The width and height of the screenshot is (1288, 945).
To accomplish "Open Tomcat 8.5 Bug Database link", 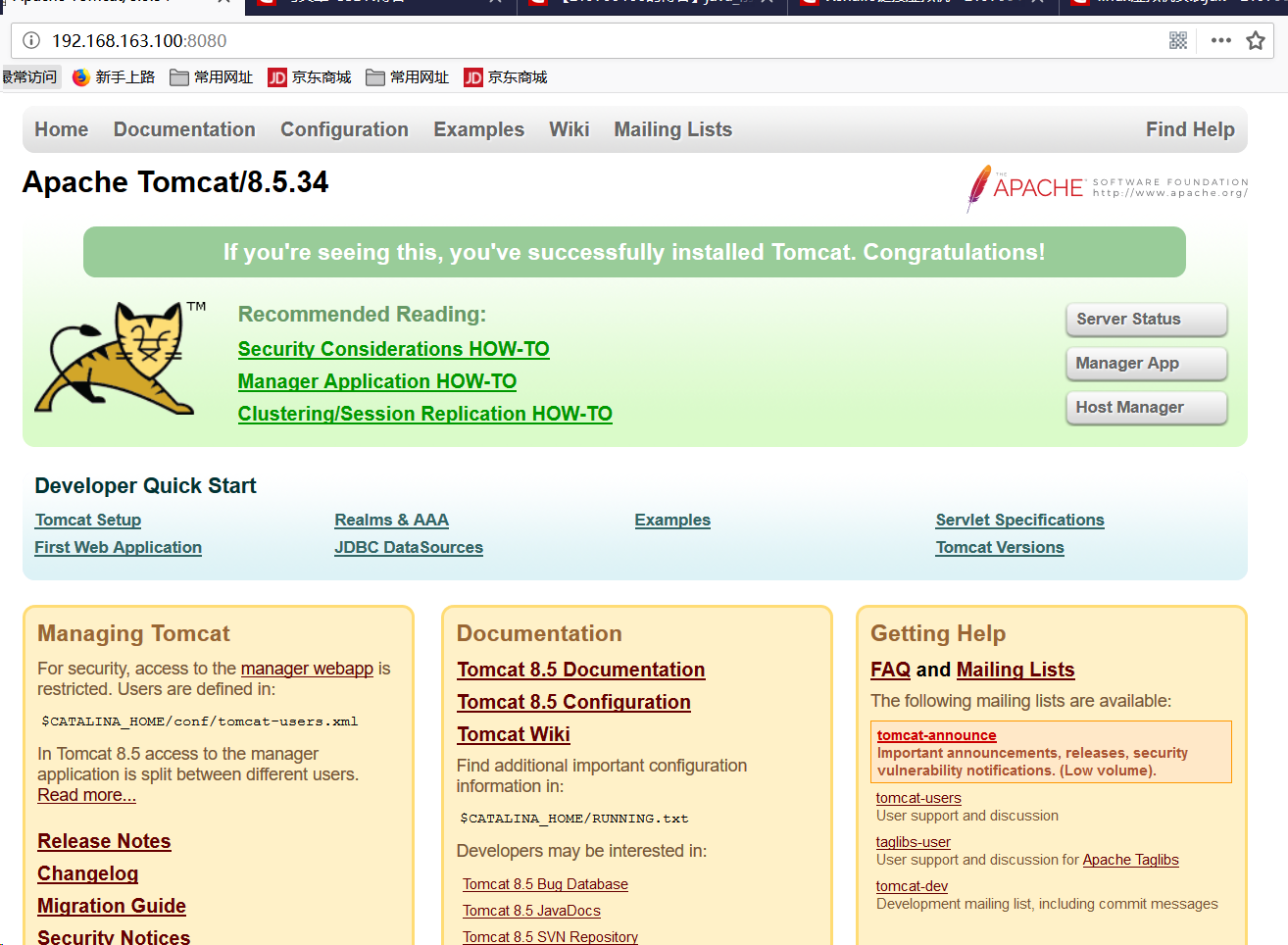I will point(545,884).
